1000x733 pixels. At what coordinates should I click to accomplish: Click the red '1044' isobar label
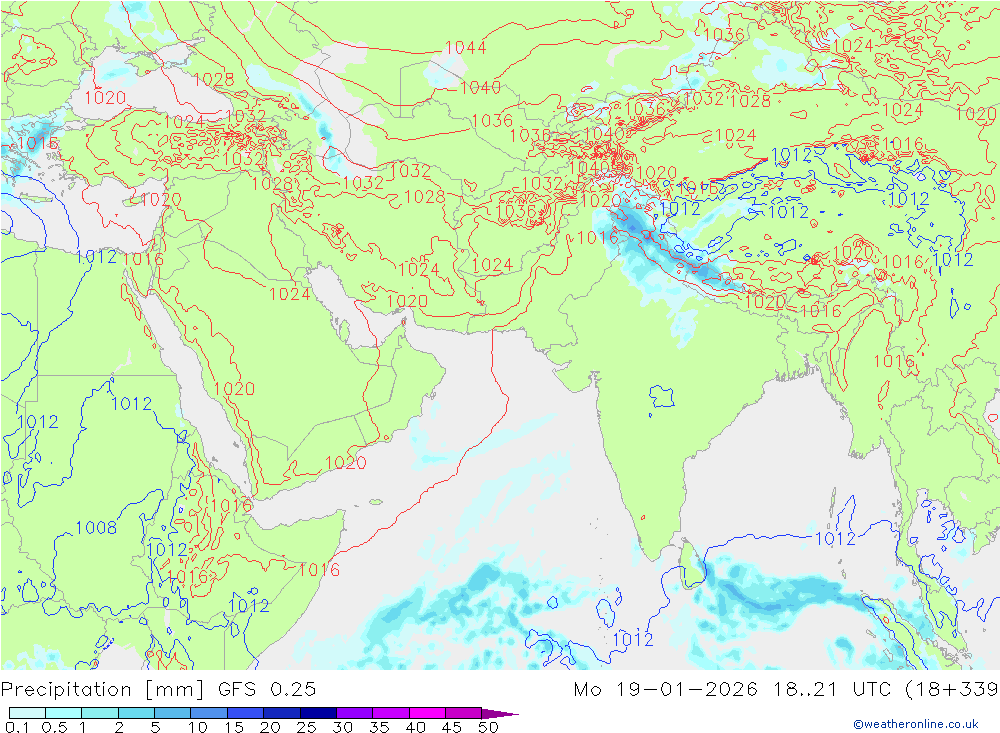466,48
